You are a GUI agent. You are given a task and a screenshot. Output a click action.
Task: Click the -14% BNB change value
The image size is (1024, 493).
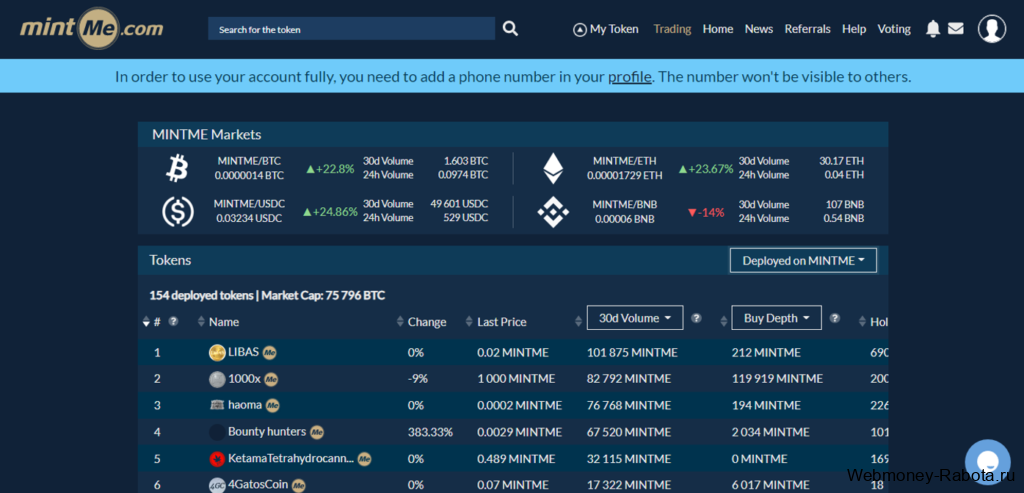(x=705, y=212)
